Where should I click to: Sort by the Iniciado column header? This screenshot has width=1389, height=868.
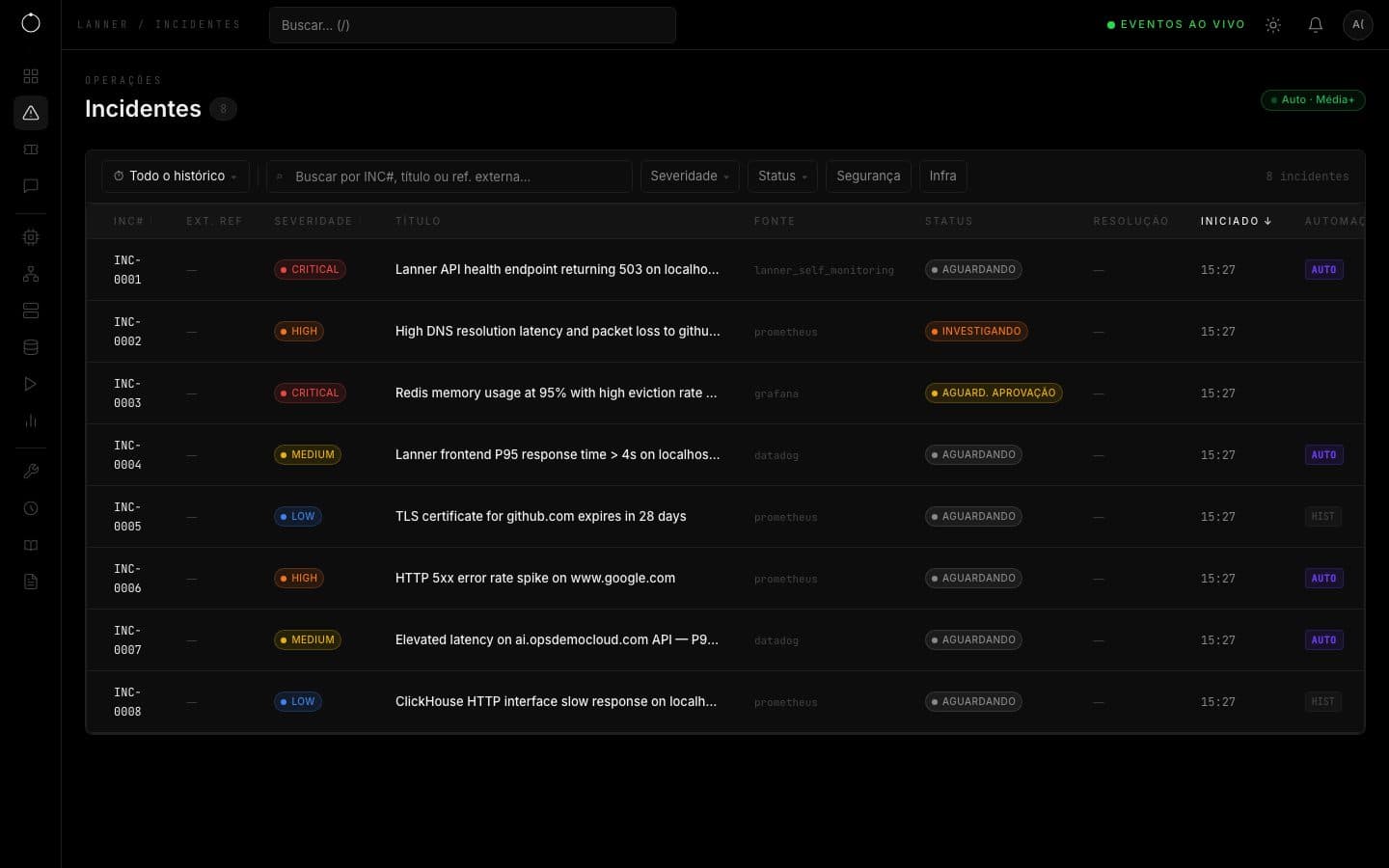tap(1236, 221)
